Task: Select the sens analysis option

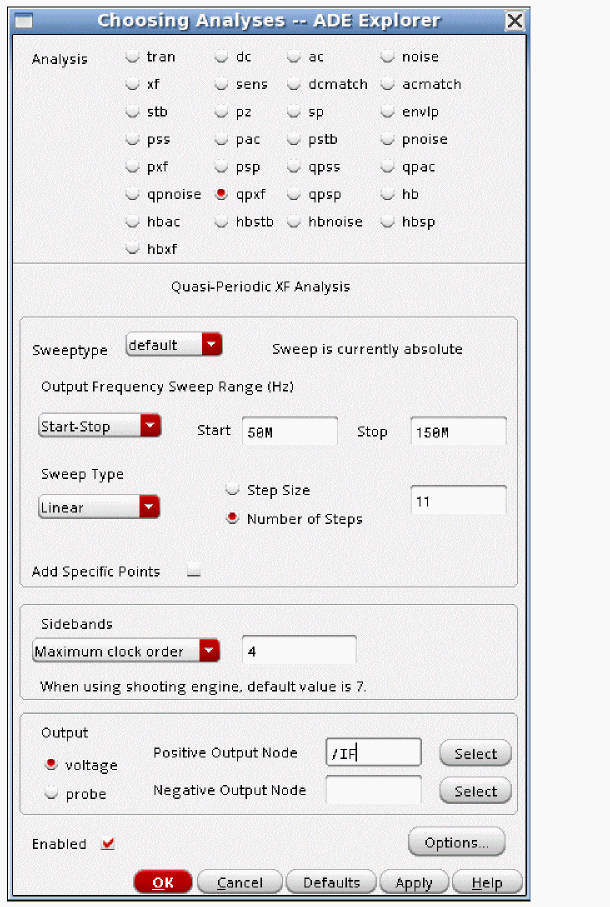Action: [x=221, y=84]
